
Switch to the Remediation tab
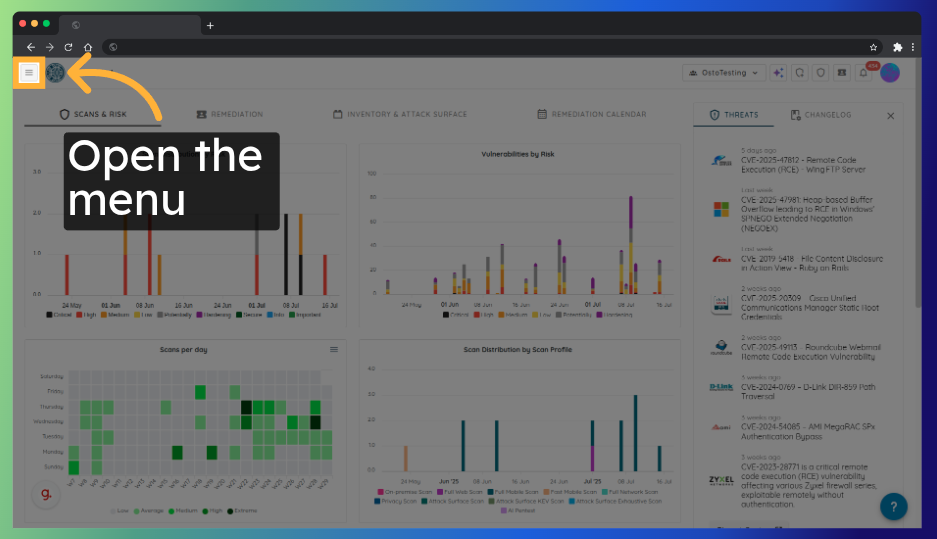[230, 115]
